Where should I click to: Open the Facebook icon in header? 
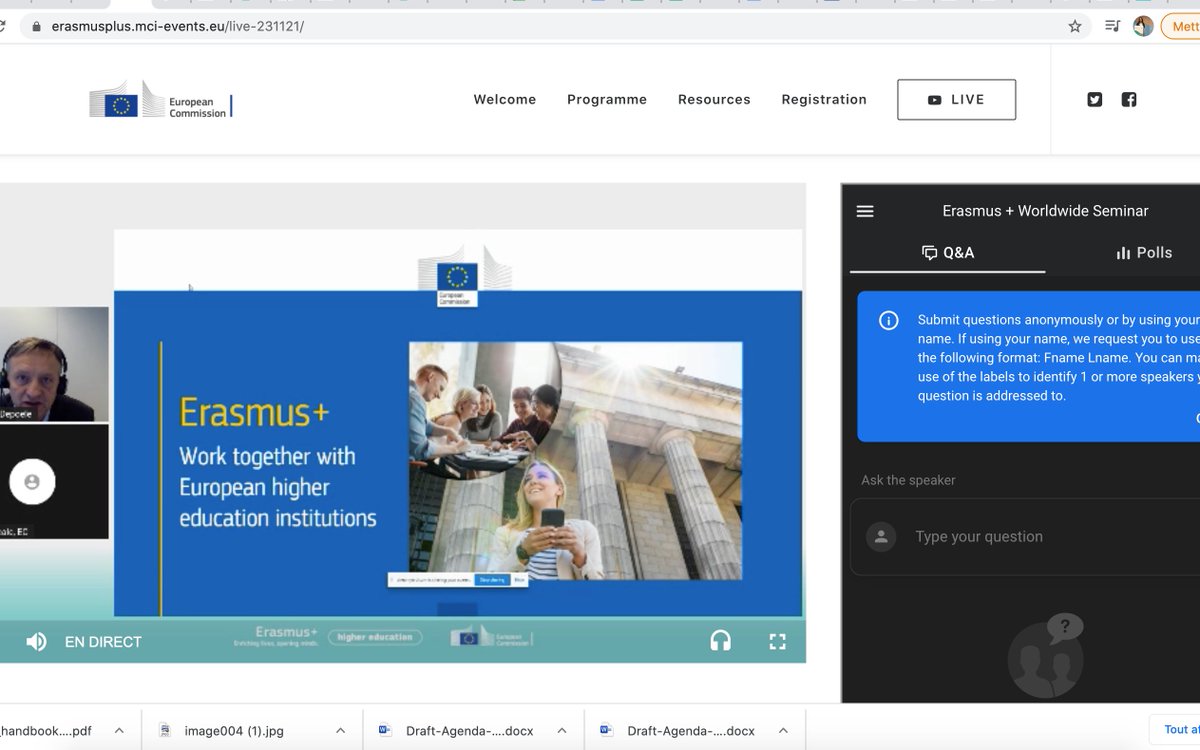(1129, 99)
